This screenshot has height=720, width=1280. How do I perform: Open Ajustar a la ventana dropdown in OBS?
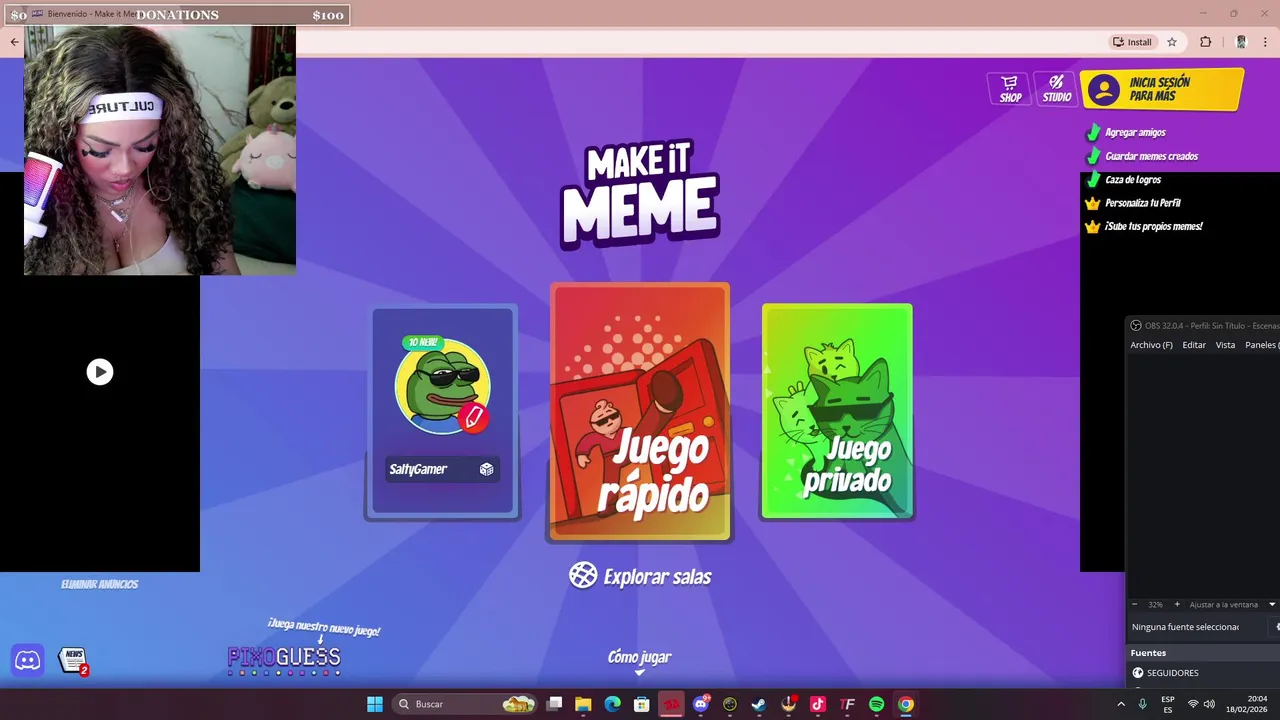click(x=1232, y=604)
